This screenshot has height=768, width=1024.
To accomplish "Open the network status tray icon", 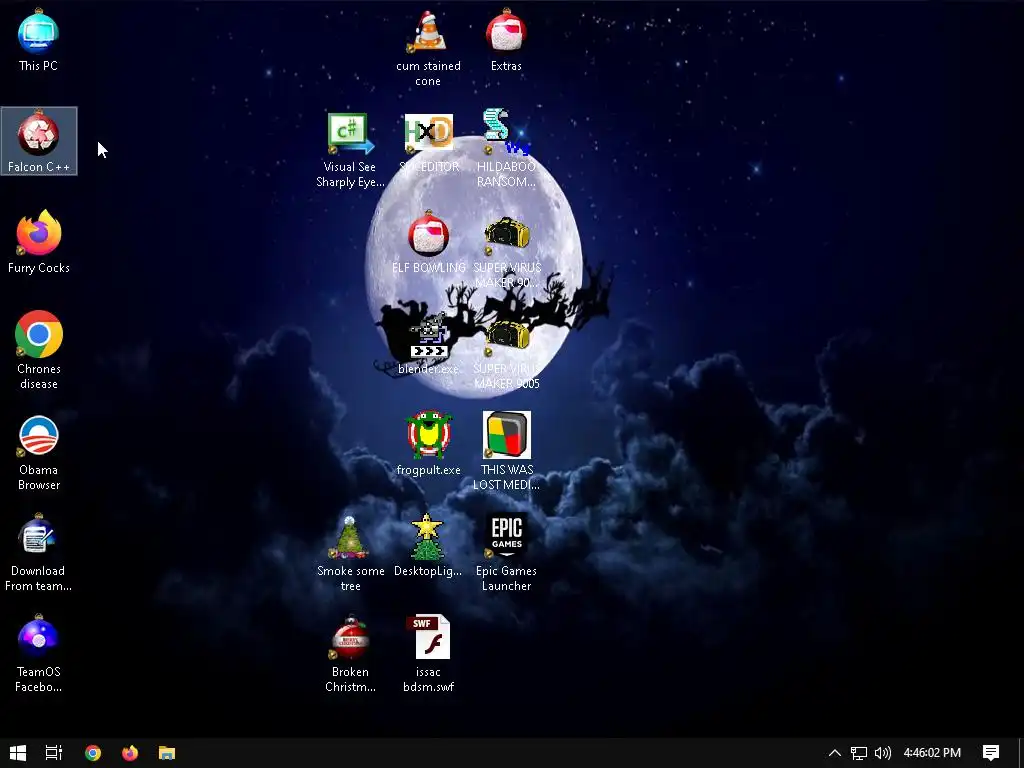I will (859, 753).
